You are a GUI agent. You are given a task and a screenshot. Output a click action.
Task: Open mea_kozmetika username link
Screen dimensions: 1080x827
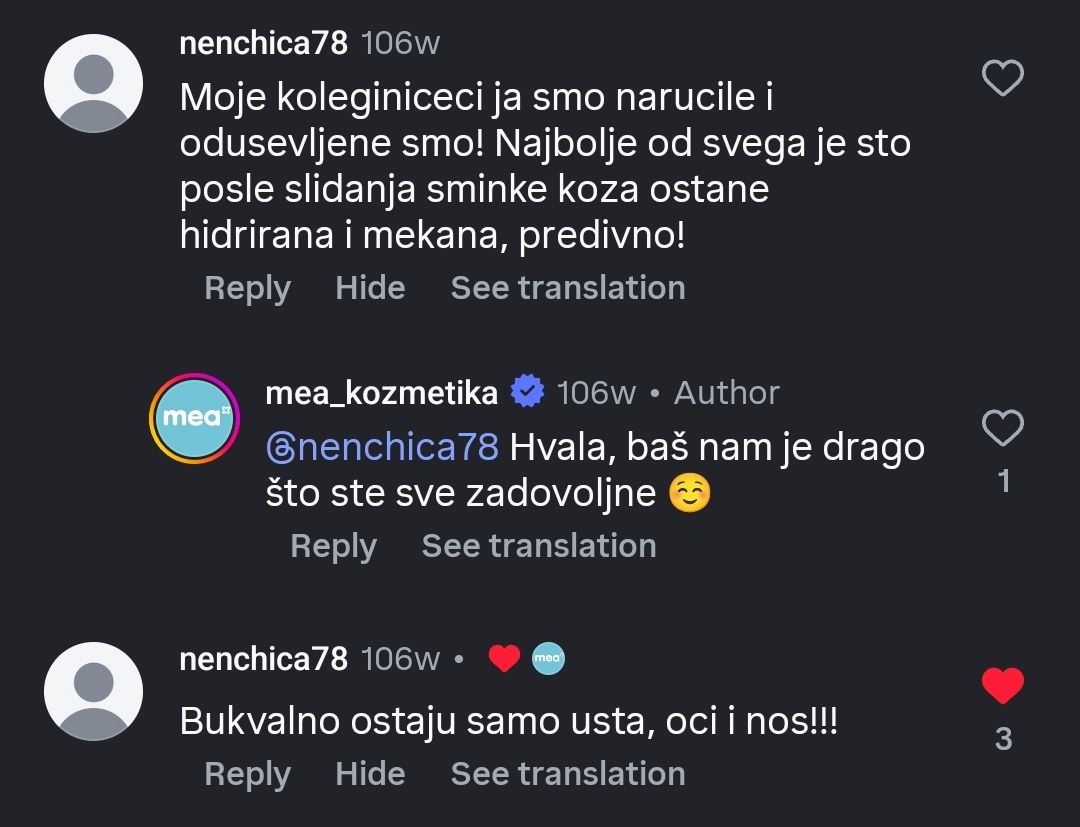point(381,393)
